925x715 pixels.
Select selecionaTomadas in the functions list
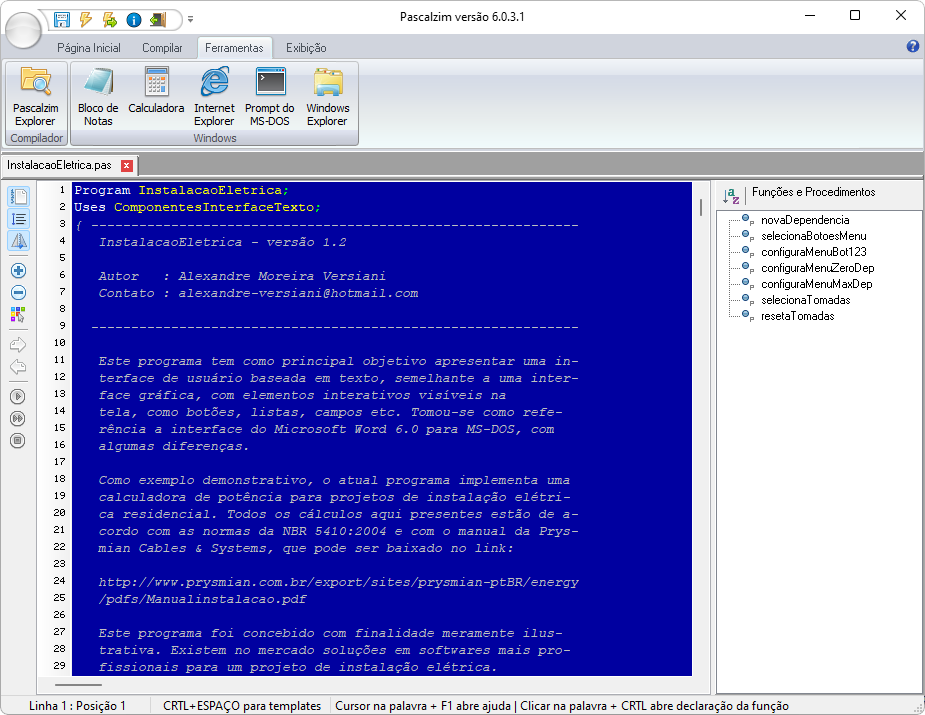click(805, 300)
